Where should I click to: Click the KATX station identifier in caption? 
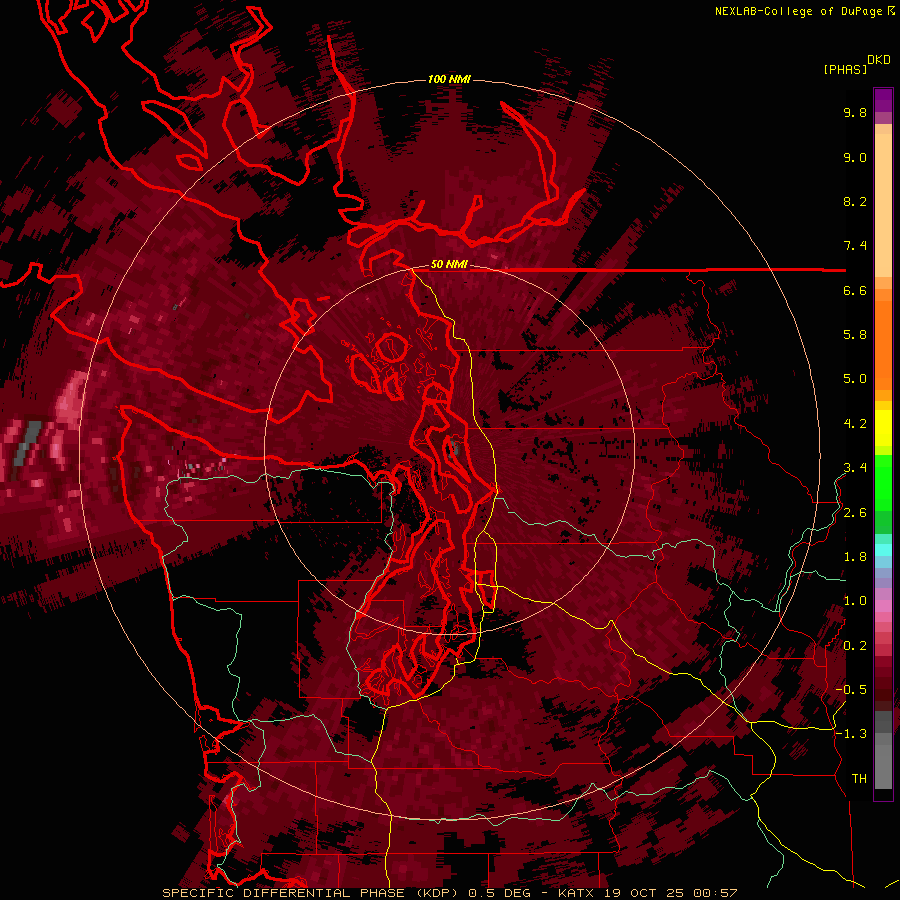click(576, 893)
